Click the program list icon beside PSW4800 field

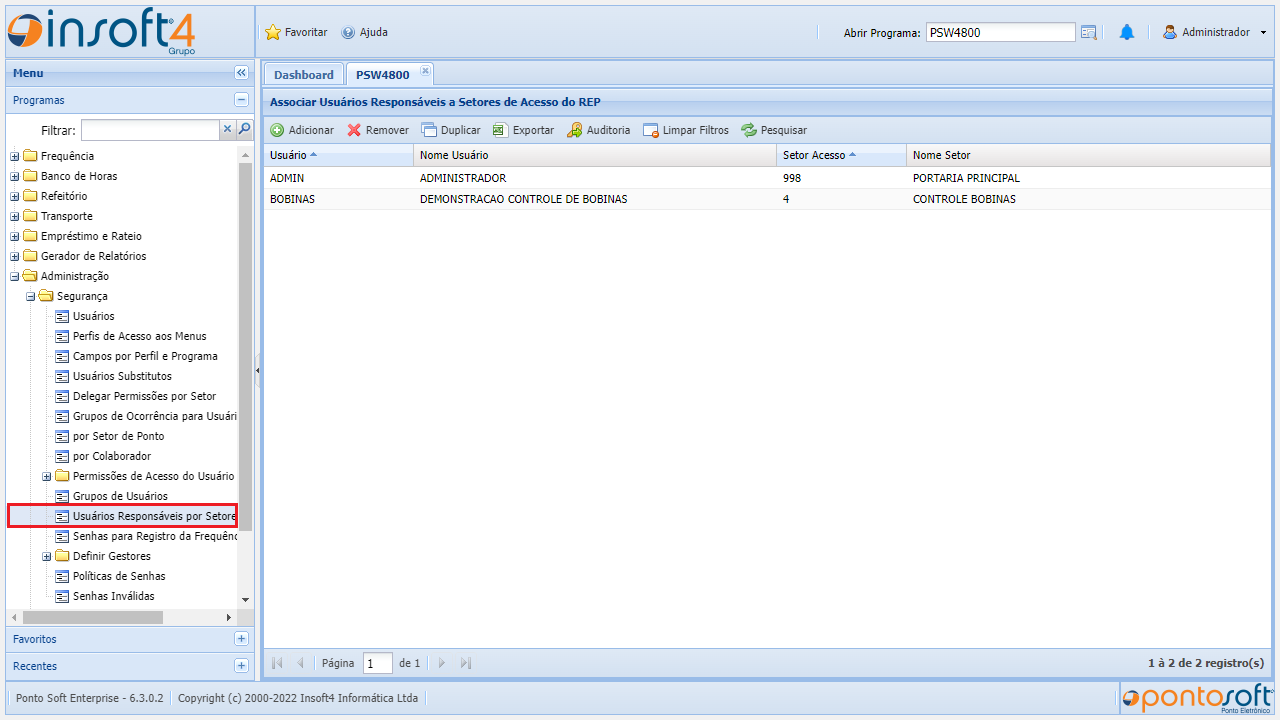coord(1089,32)
